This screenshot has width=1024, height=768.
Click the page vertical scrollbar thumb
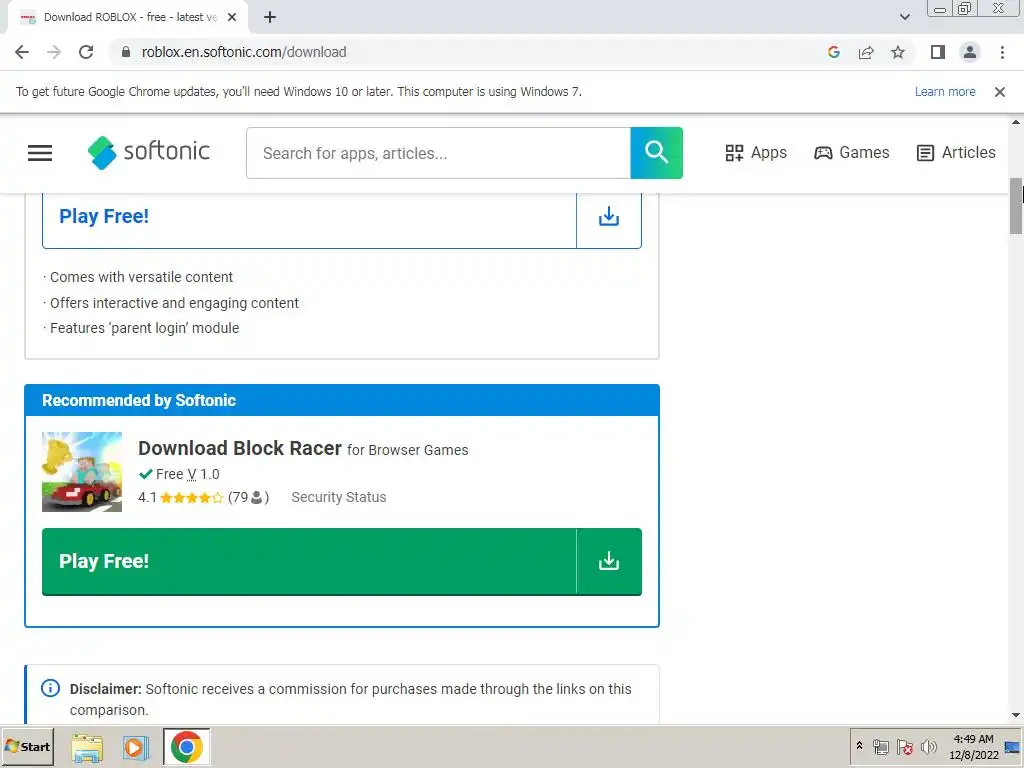tap(1016, 206)
